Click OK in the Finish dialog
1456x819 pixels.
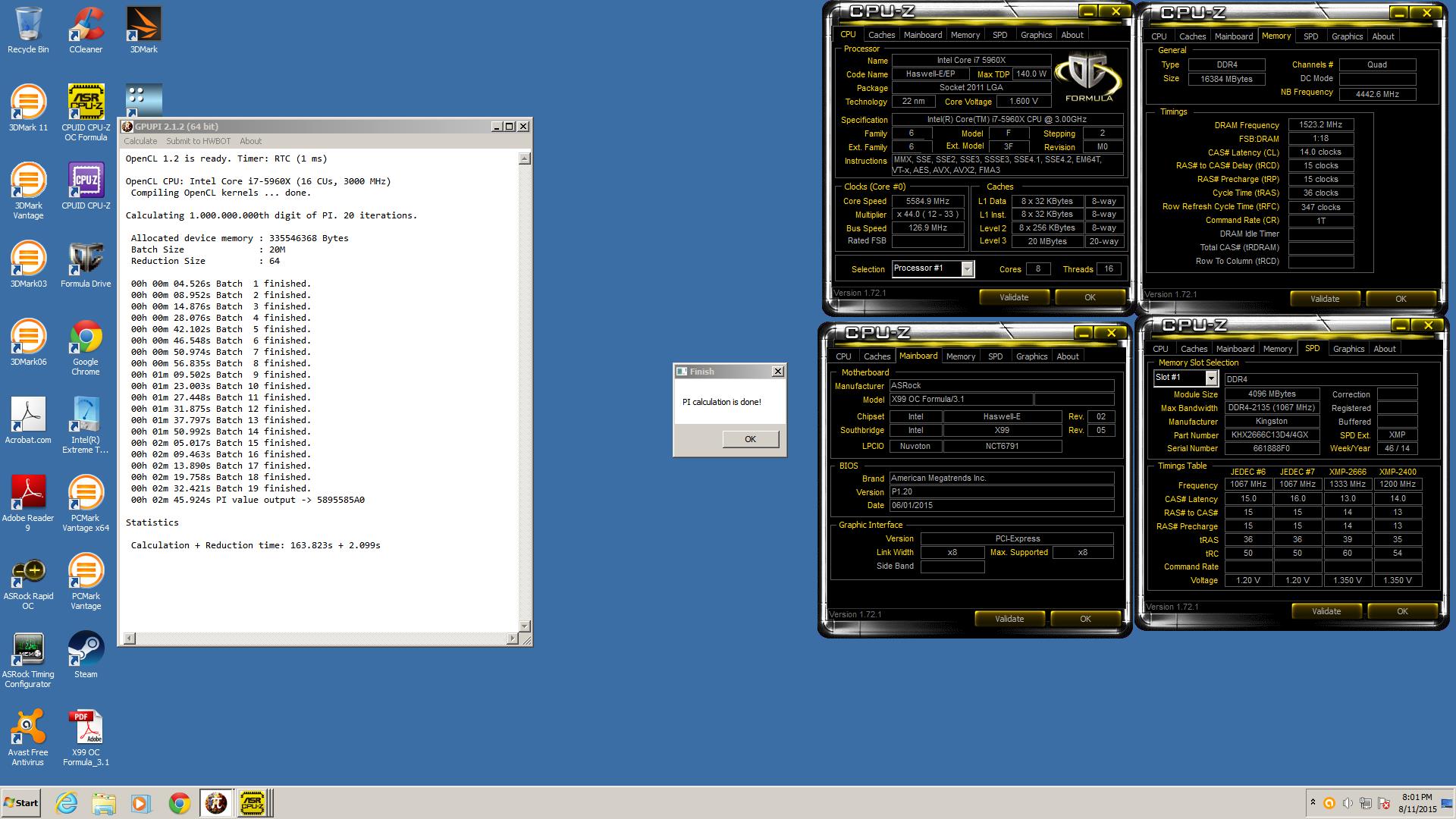[x=750, y=439]
